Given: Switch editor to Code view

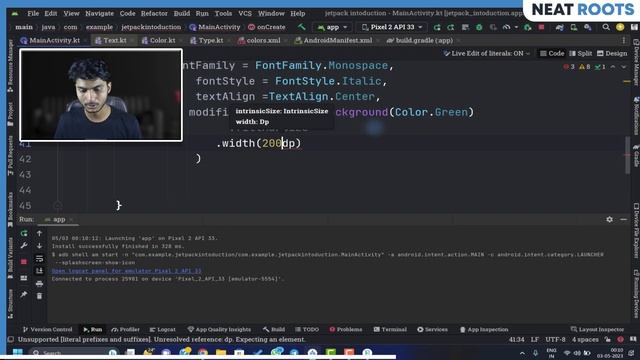Looking at the screenshot, I should (552, 53).
